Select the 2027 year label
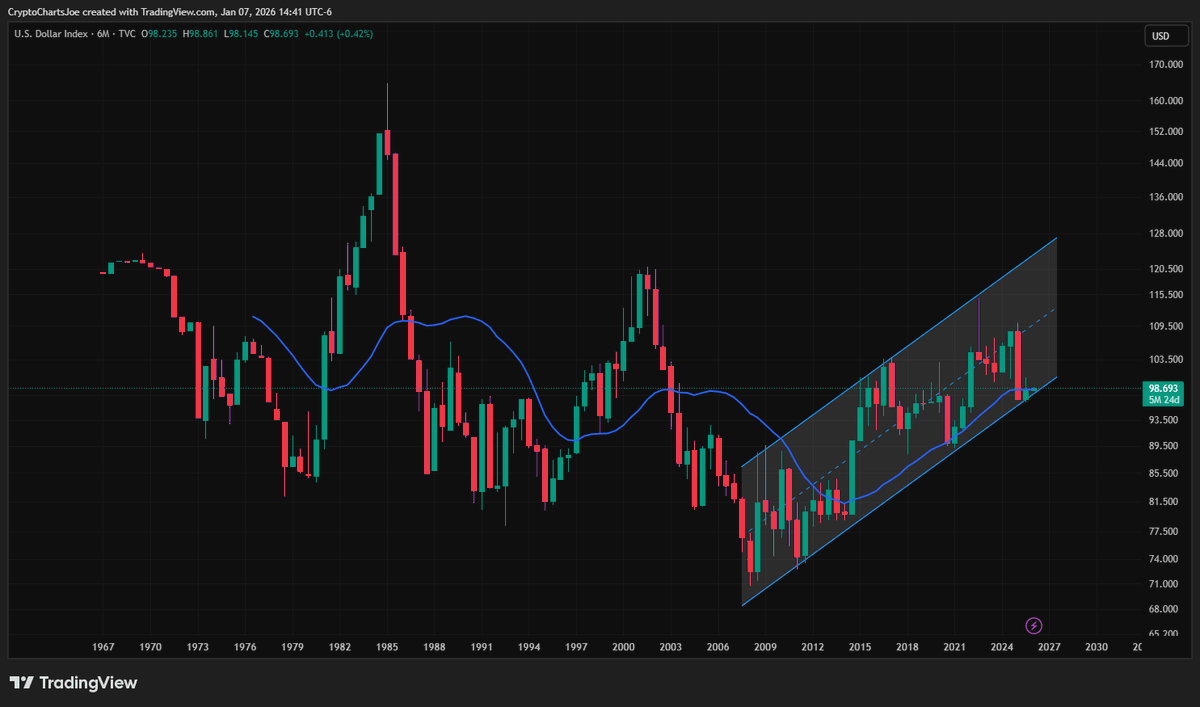 1048,647
